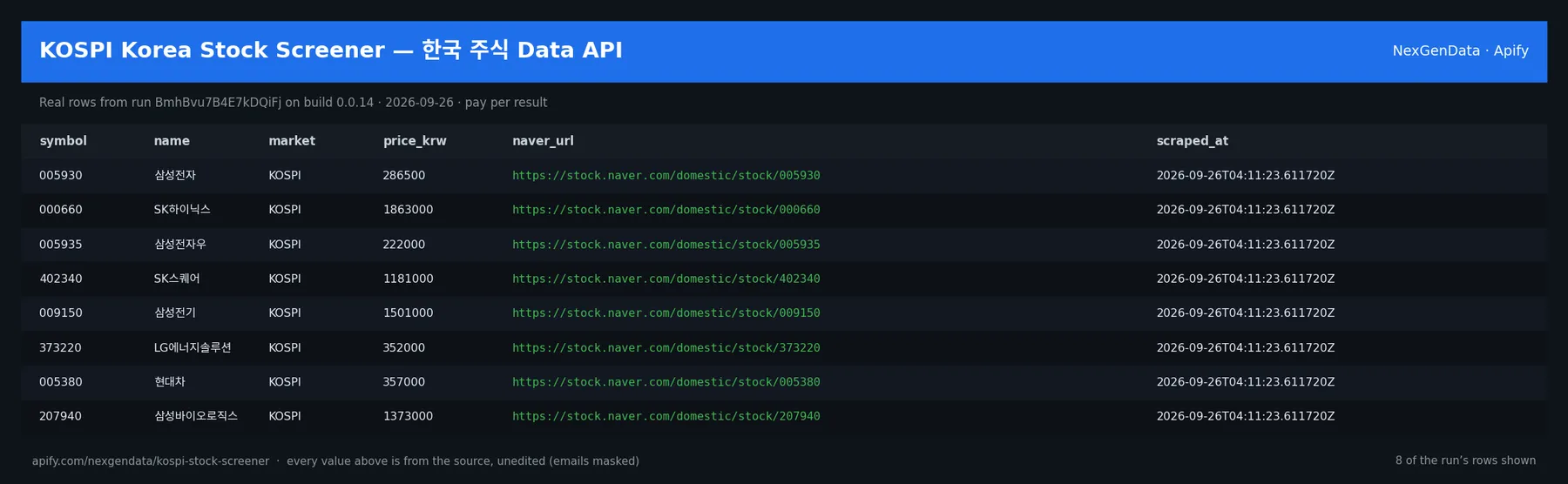Select price value 1863000
This screenshot has width=1568, height=484.
pos(408,210)
